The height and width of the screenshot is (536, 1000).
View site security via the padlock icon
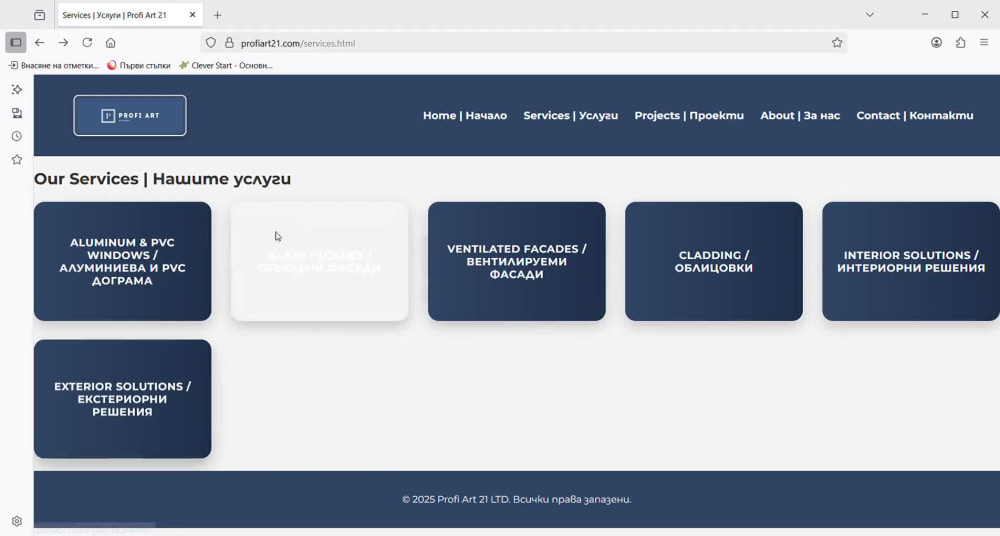229,43
